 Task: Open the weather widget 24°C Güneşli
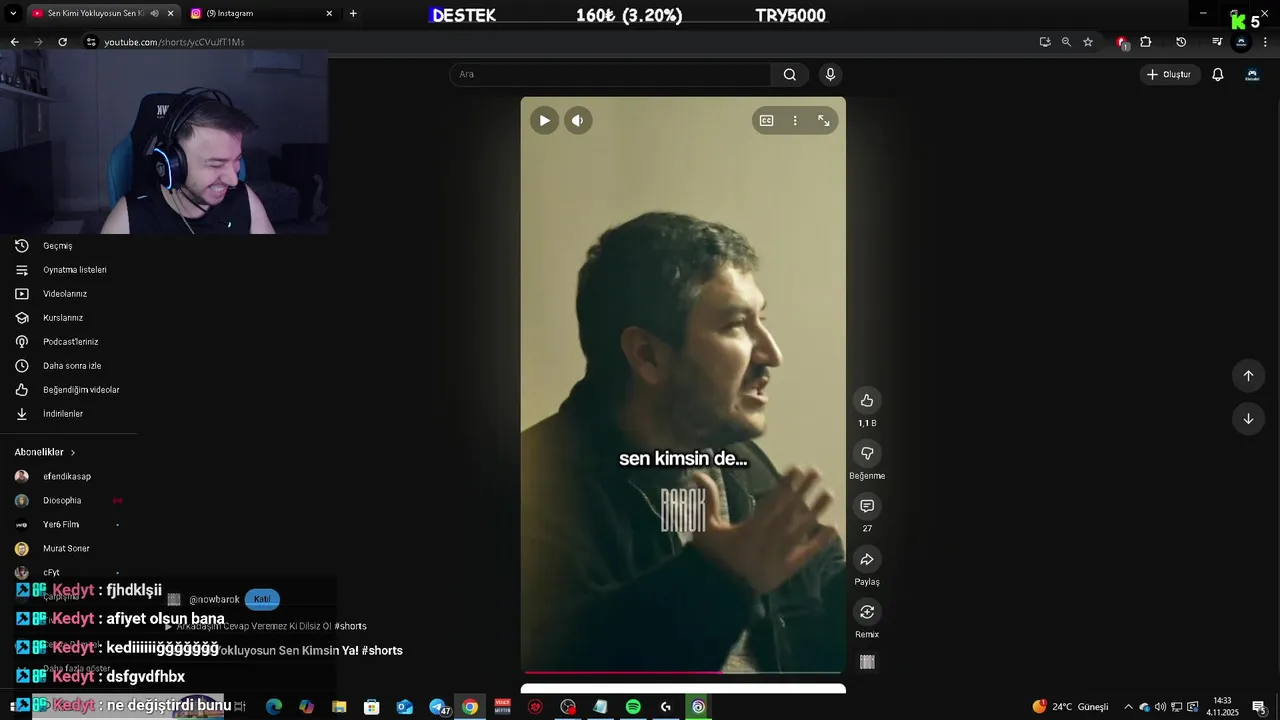1070,707
